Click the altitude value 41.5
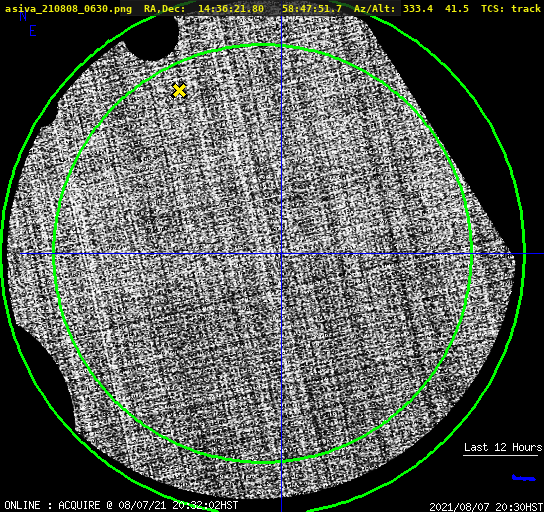This screenshot has width=544, height=512. [x=457, y=8]
